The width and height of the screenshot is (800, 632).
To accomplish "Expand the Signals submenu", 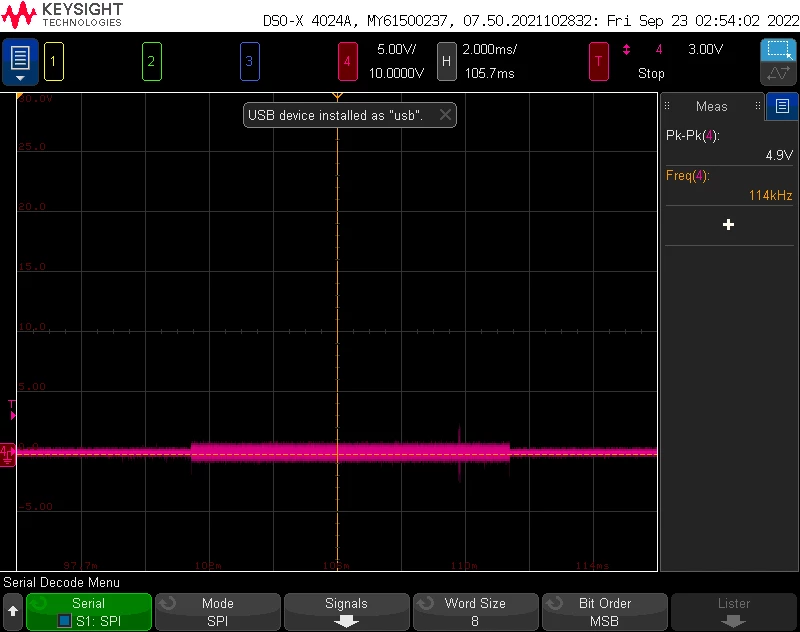I will coord(346,612).
